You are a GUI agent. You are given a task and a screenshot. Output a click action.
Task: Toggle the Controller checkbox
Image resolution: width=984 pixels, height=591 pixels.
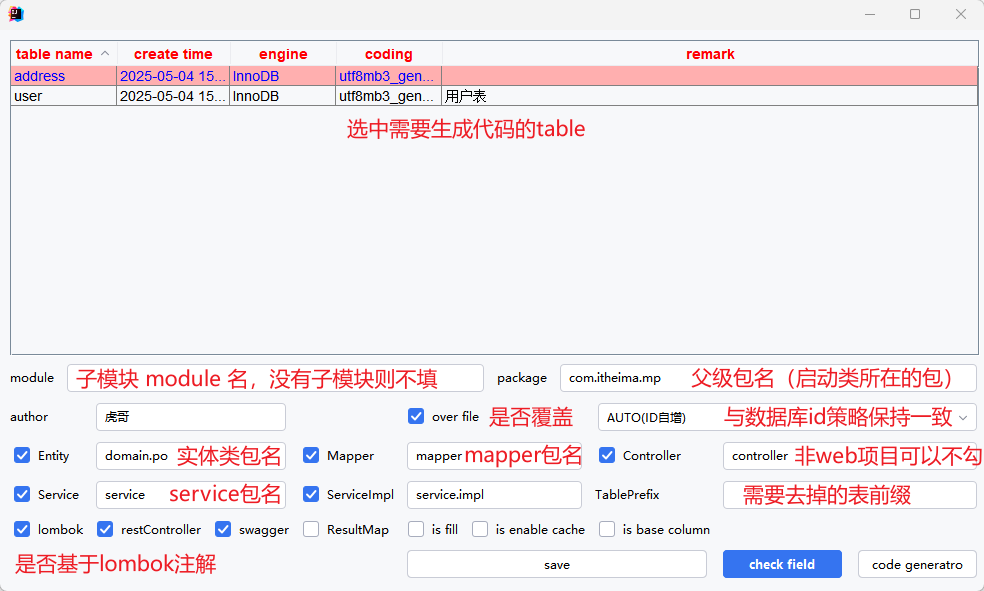pyautogui.click(x=607, y=455)
